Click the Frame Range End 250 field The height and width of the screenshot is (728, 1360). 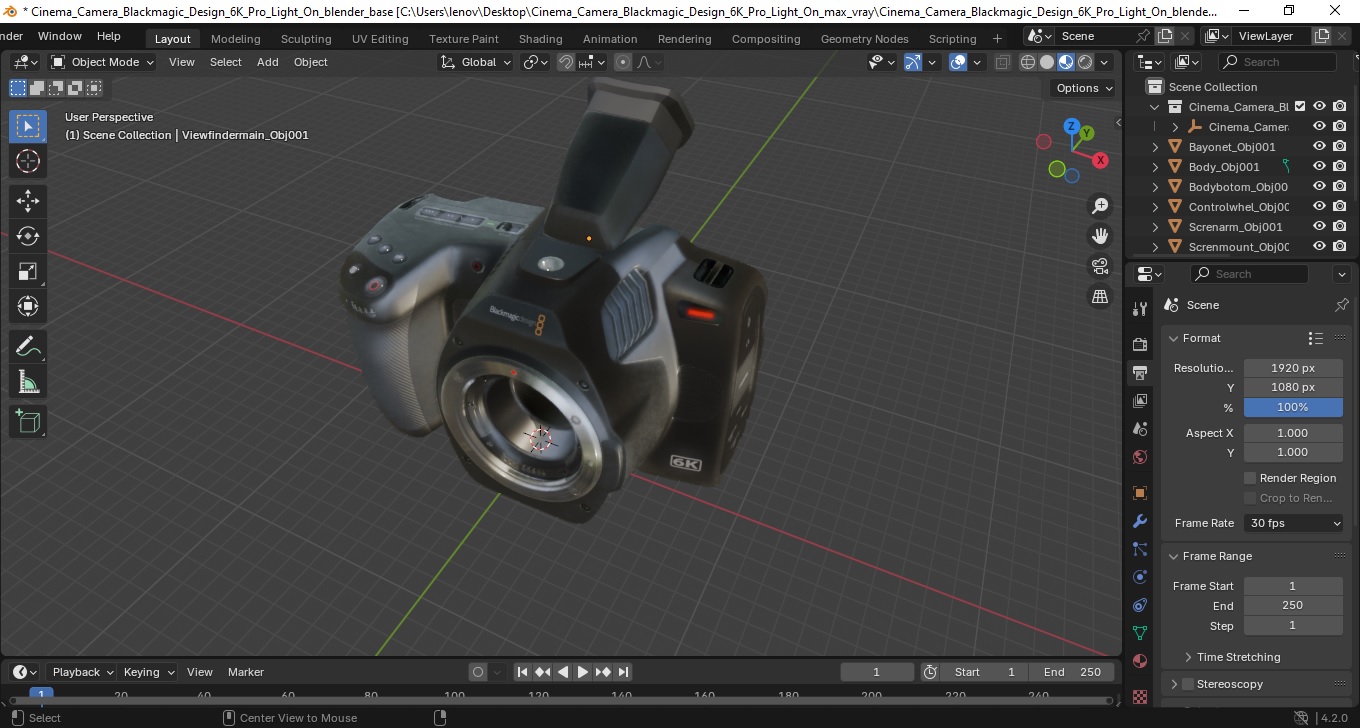pyautogui.click(x=1293, y=605)
